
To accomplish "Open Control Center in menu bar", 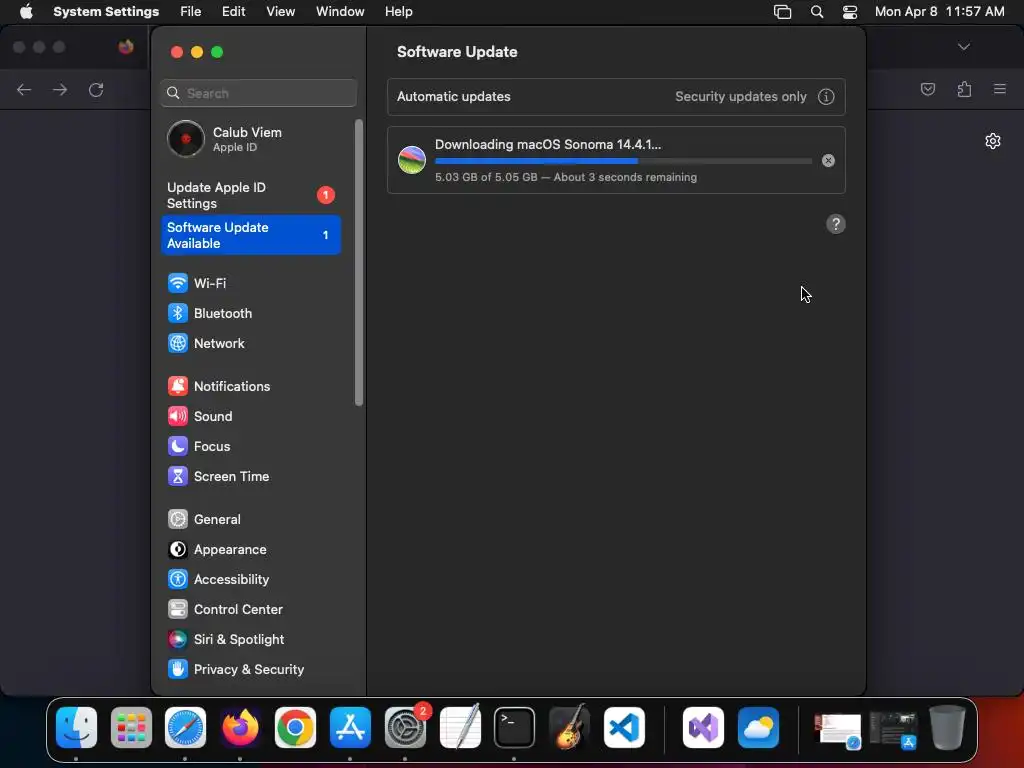I will point(850,12).
